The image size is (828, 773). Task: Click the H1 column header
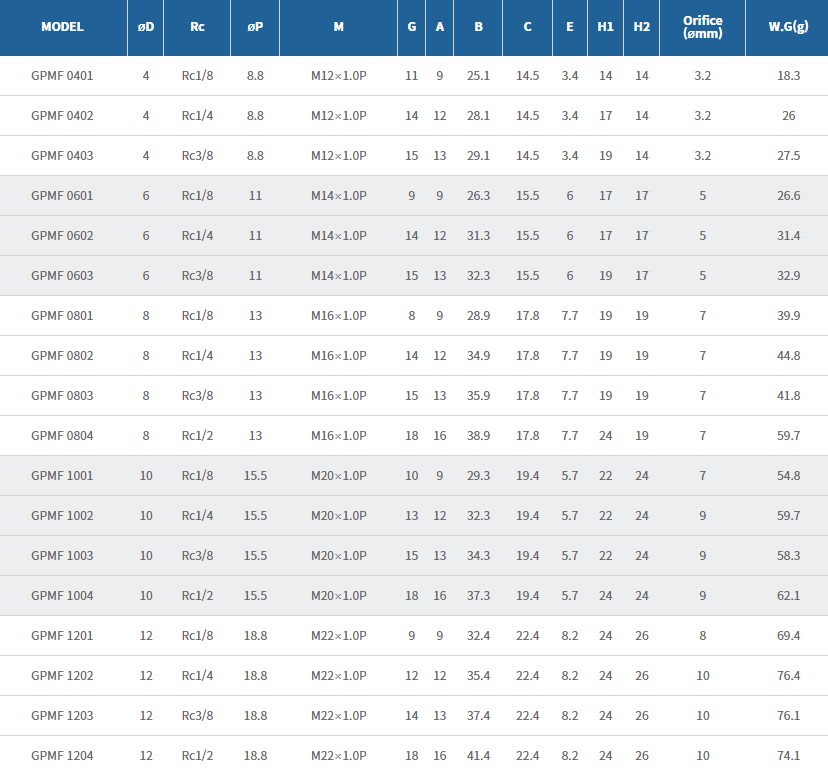(x=605, y=27)
